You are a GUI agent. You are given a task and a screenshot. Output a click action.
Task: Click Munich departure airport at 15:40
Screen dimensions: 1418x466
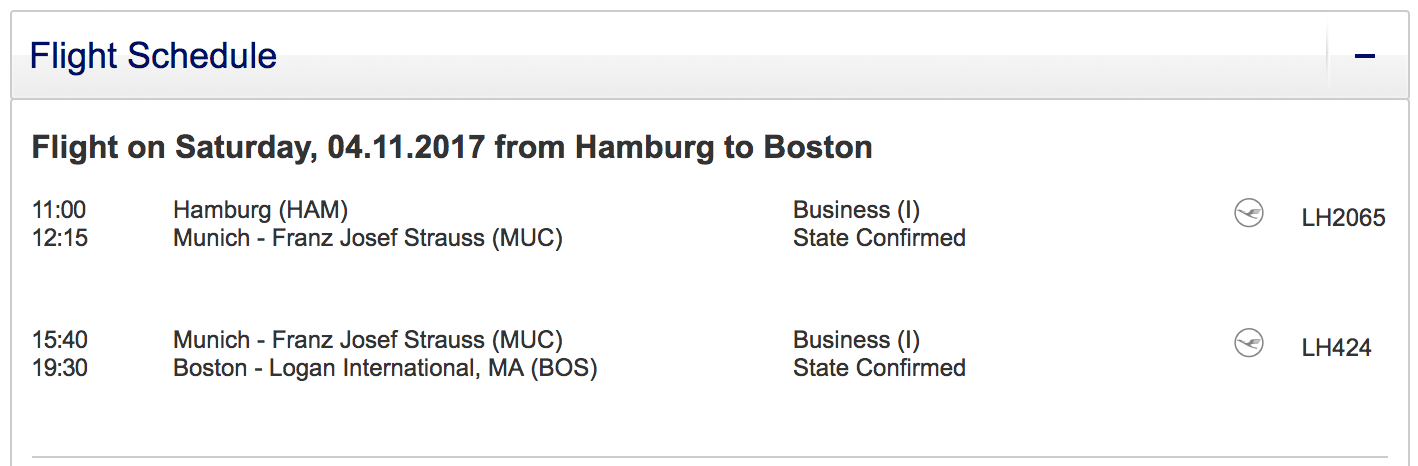click(367, 340)
